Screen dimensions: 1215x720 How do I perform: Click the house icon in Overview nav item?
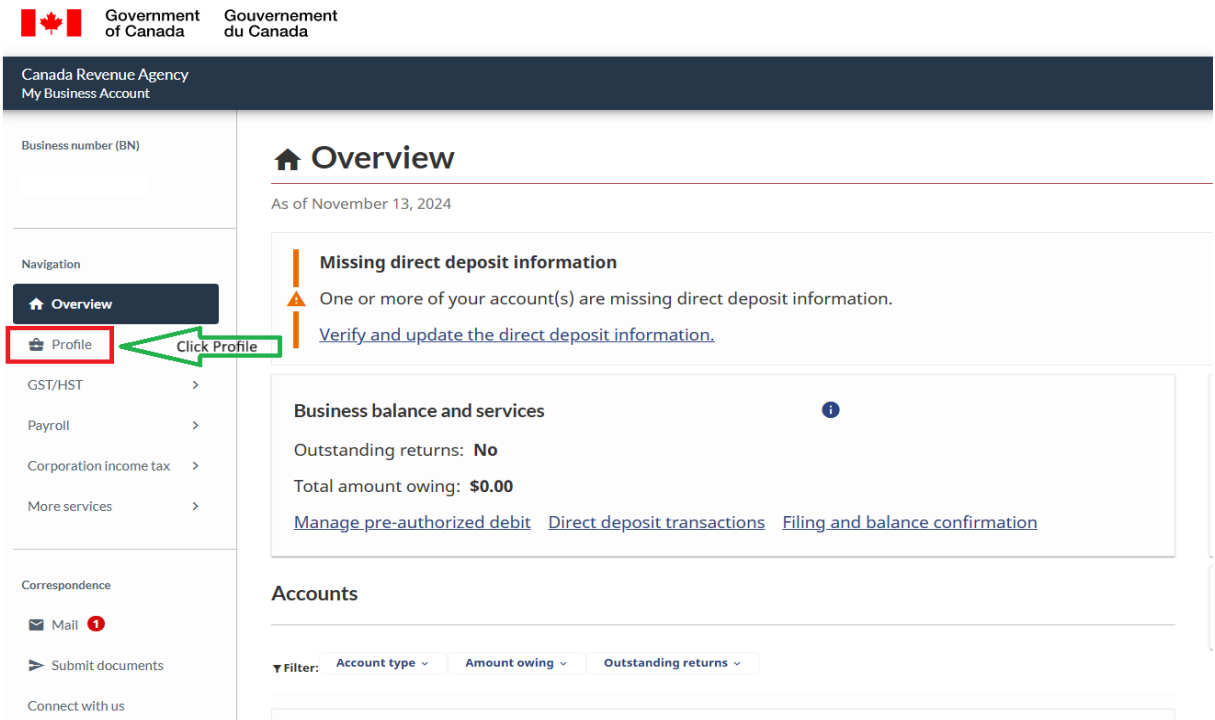(37, 304)
